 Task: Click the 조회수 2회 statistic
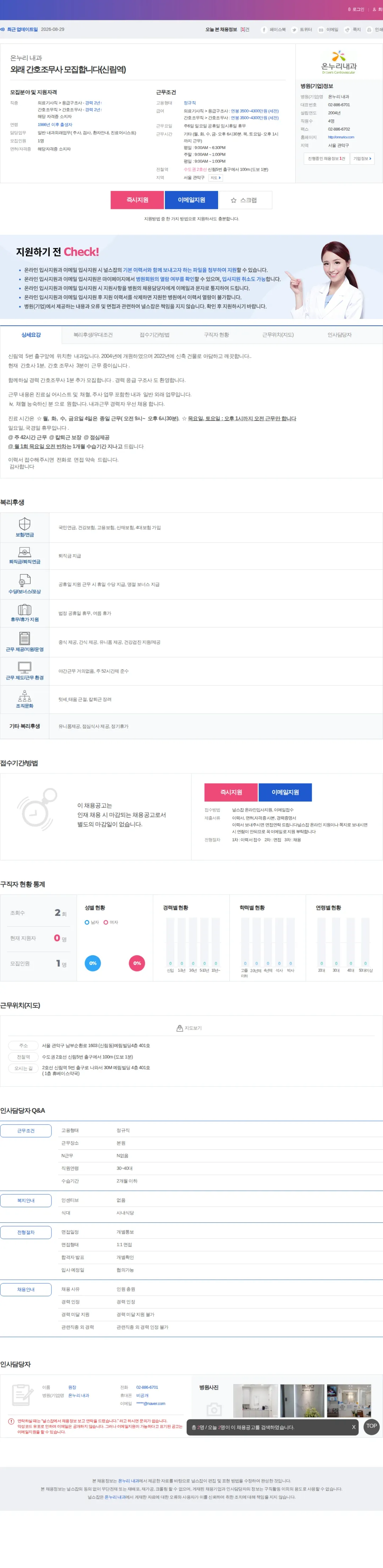[38, 913]
